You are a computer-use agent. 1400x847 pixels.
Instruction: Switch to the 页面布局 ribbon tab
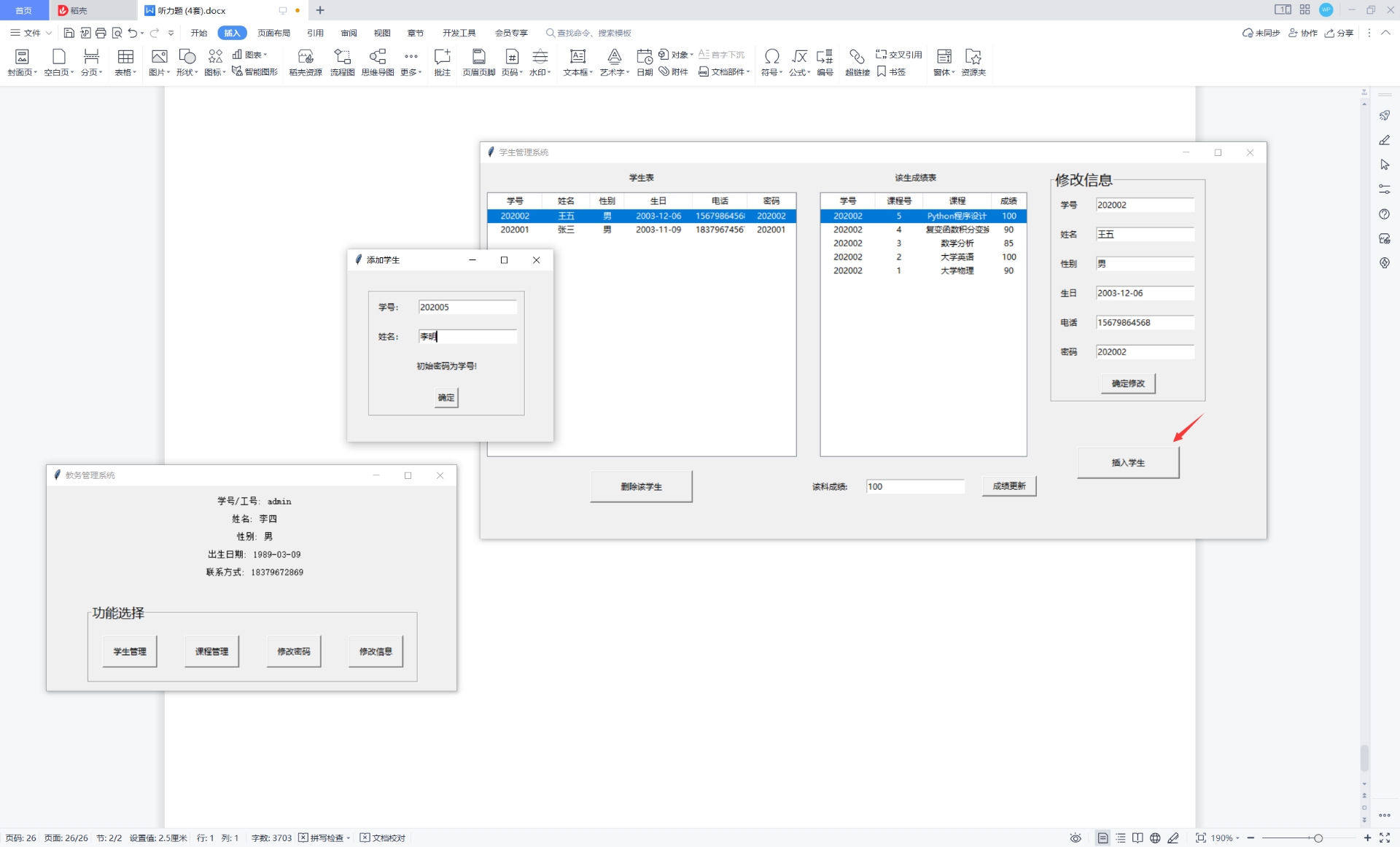click(x=273, y=33)
